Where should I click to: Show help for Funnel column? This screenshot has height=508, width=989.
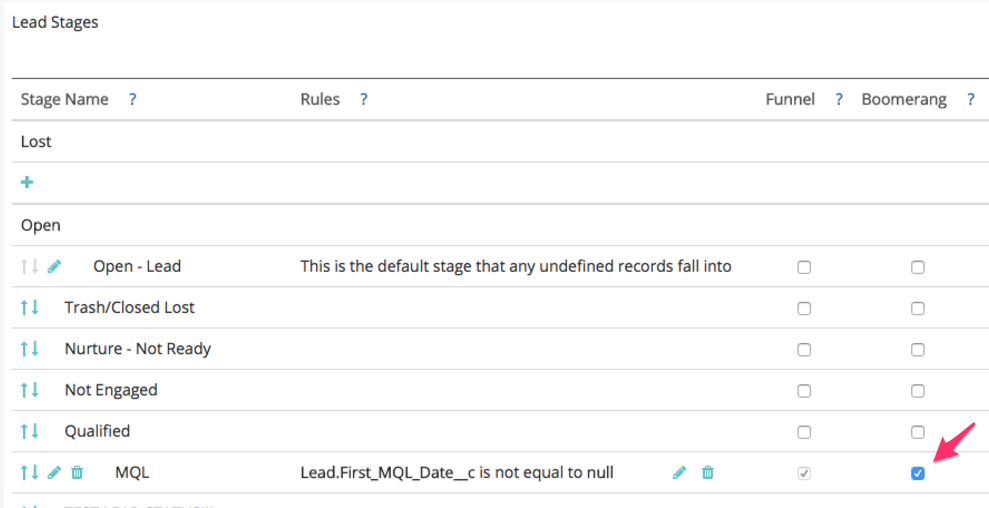pyautogui.click(x=839, y=100)
